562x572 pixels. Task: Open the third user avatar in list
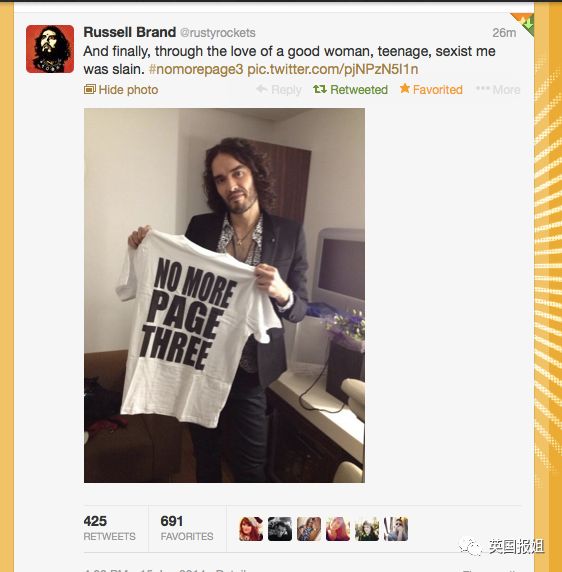point(309,529)
